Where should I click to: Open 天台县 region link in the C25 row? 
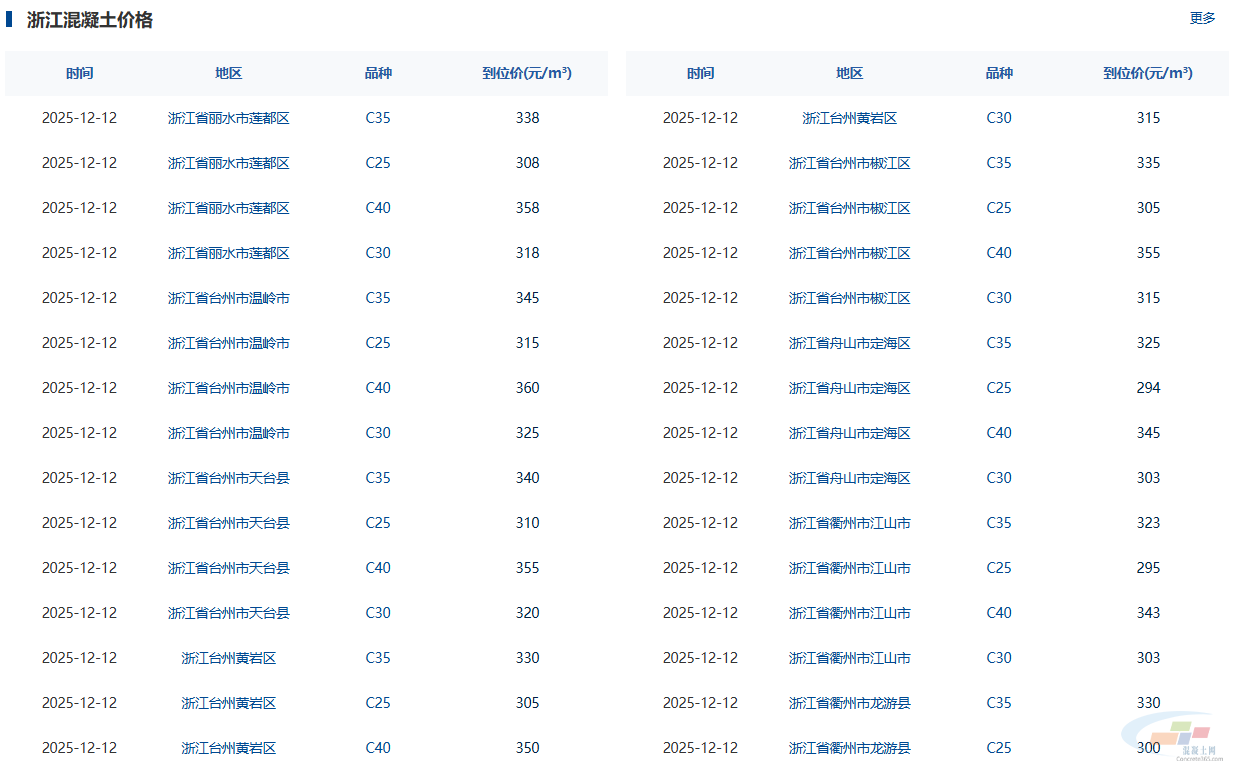228,523
